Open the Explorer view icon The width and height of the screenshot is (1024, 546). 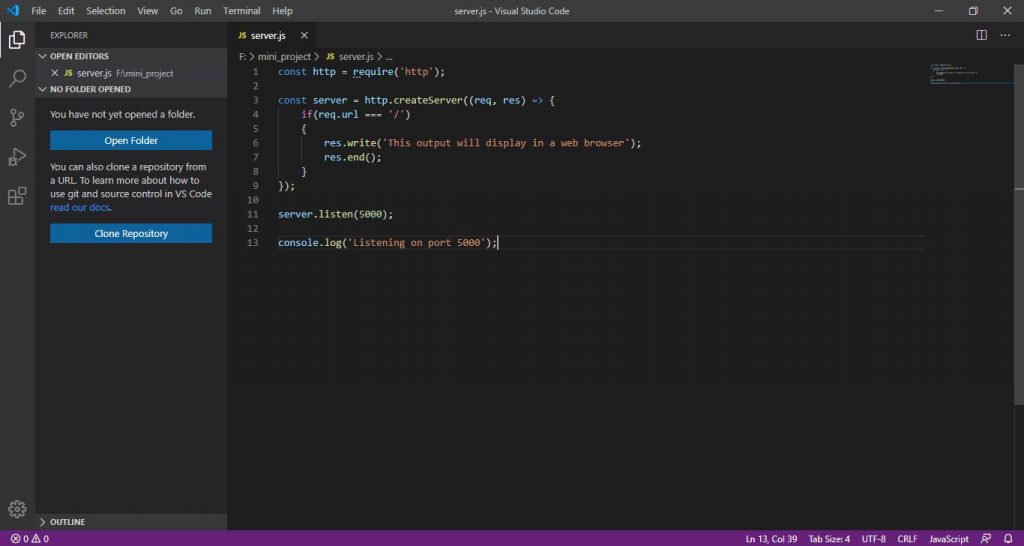click(x=17, y=40)
